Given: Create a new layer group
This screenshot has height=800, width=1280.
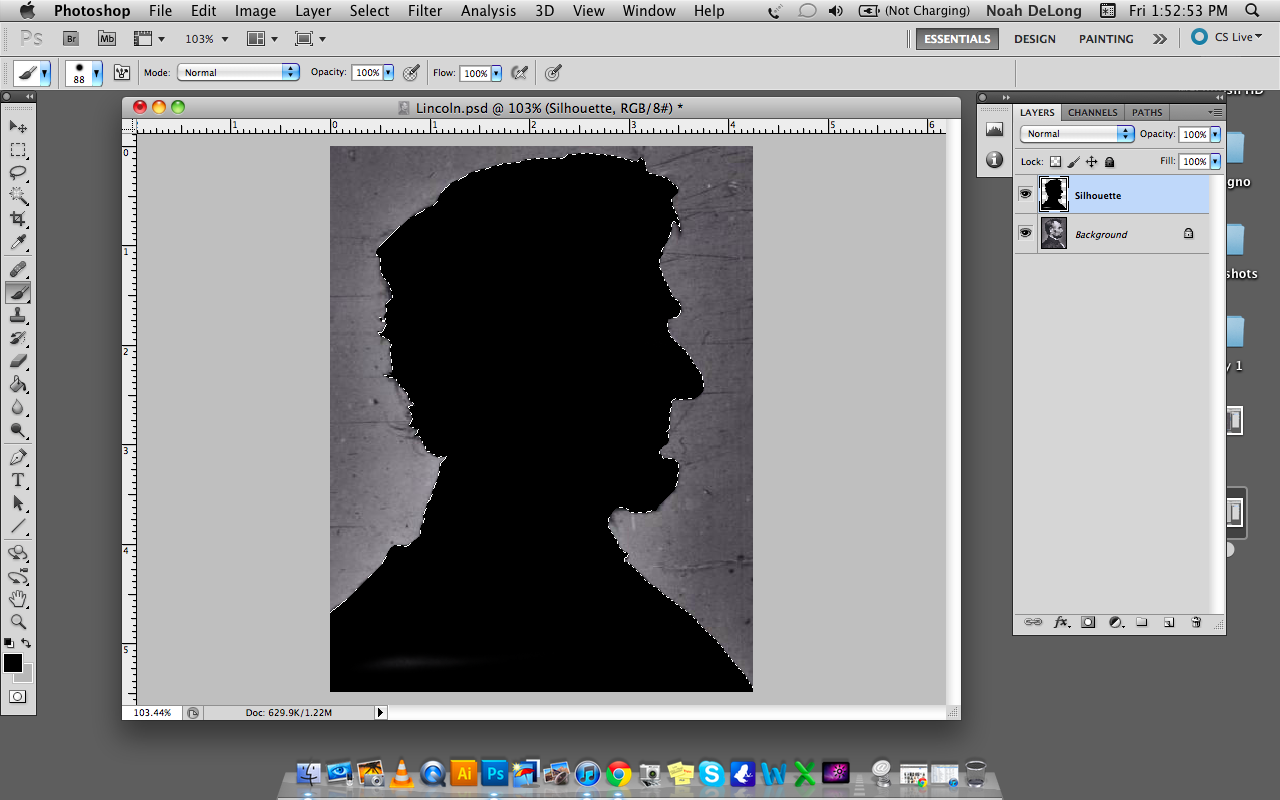Looking at the screenshot, I should point(1142,622).
